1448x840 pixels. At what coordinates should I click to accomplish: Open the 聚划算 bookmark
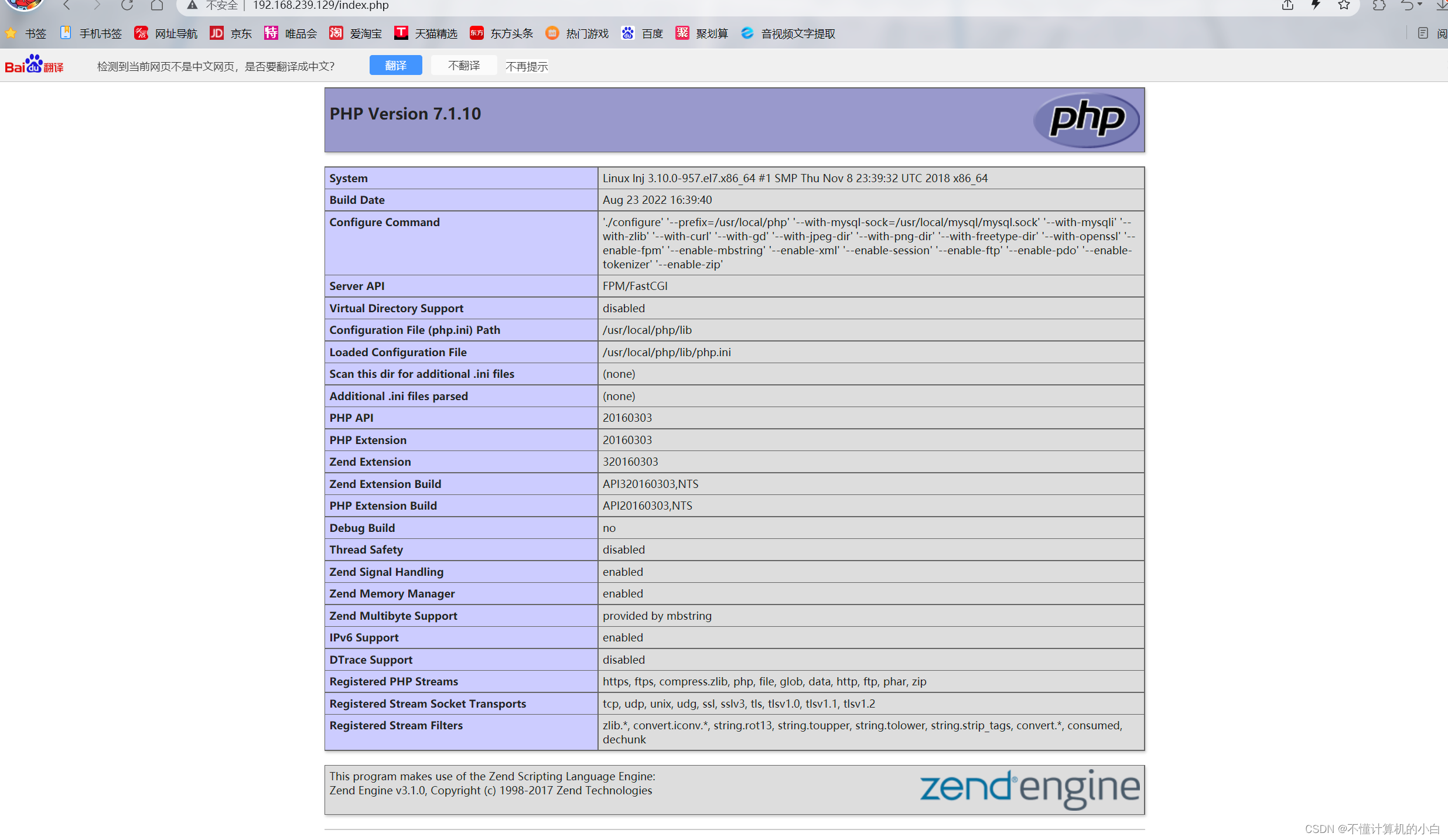point(702,33)
